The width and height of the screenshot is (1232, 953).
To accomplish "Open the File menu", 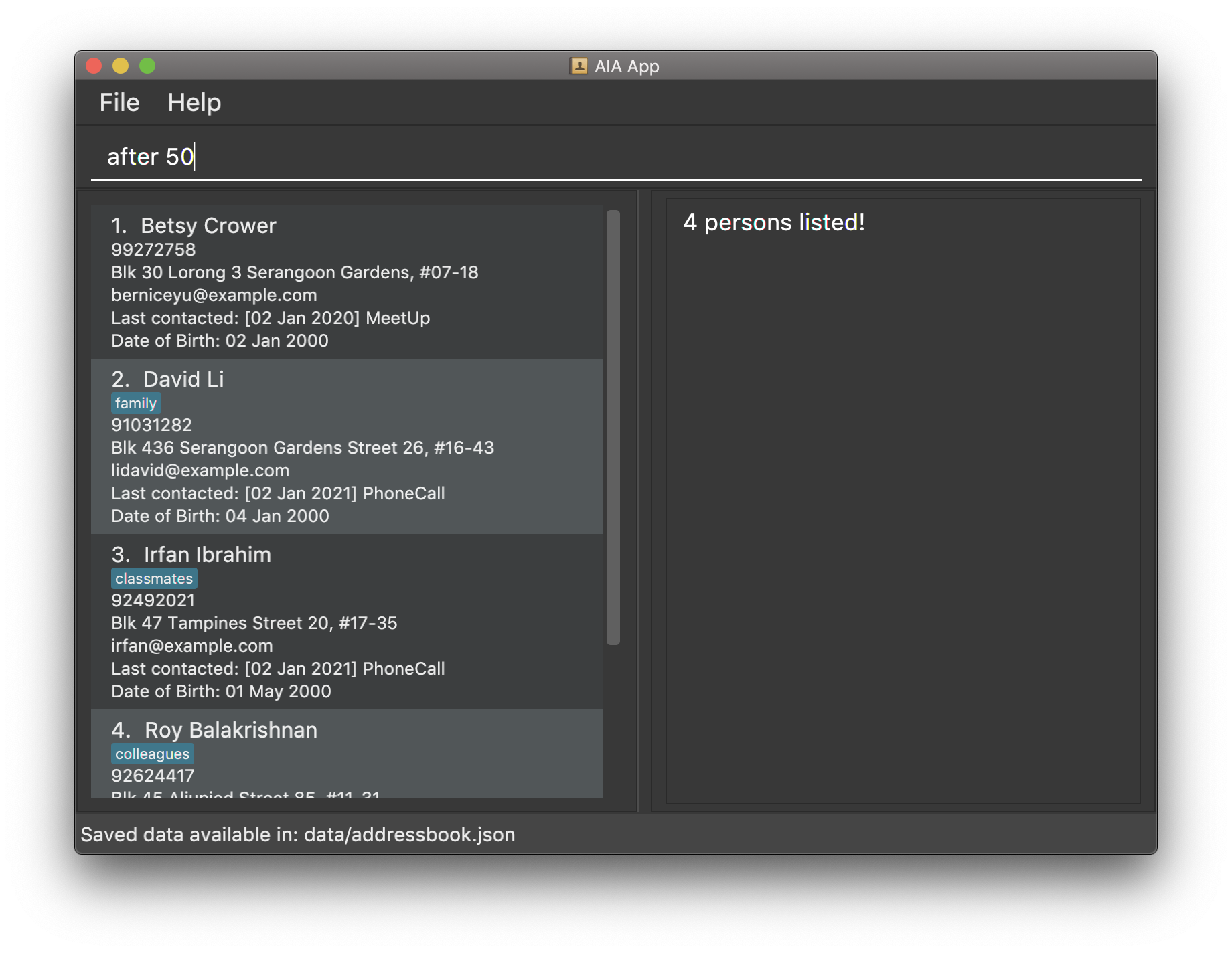I will point(119,102).
